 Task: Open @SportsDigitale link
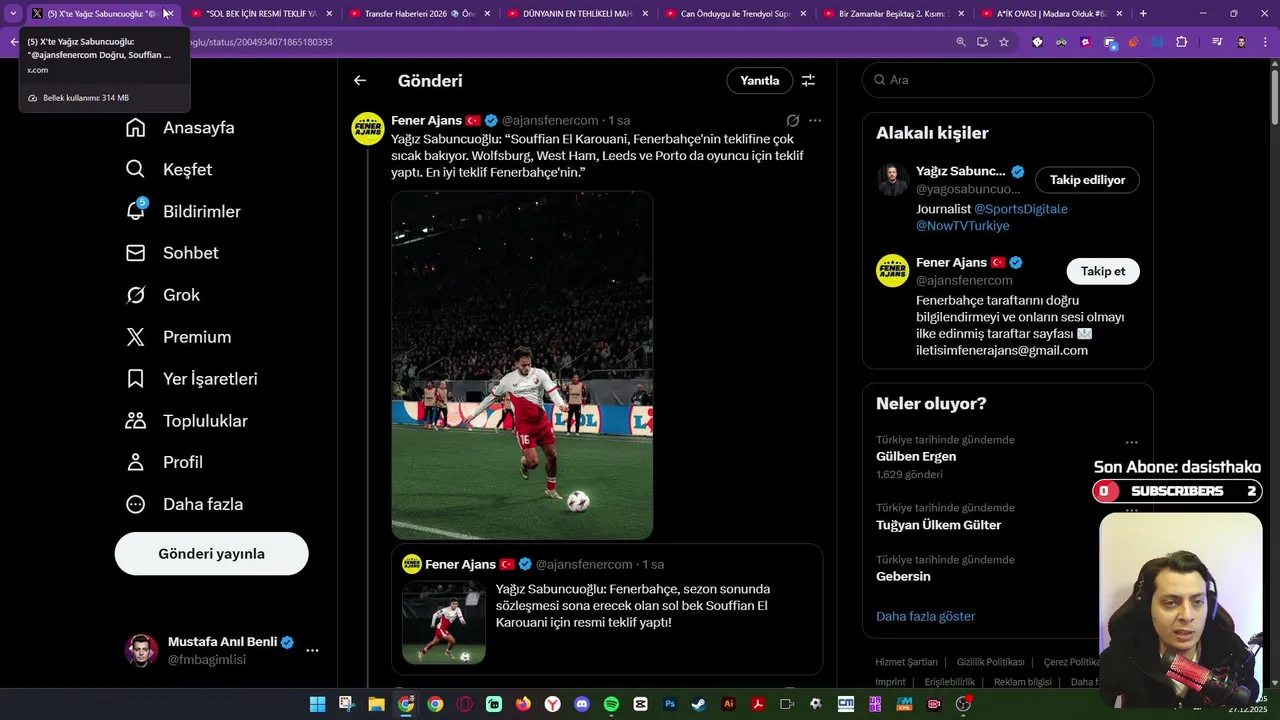point(1021,209)
